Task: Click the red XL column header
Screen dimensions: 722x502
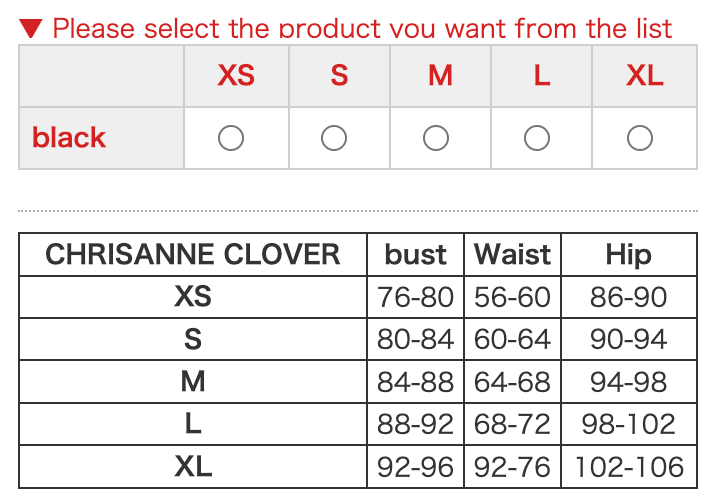Action: [x=645, y=76]
